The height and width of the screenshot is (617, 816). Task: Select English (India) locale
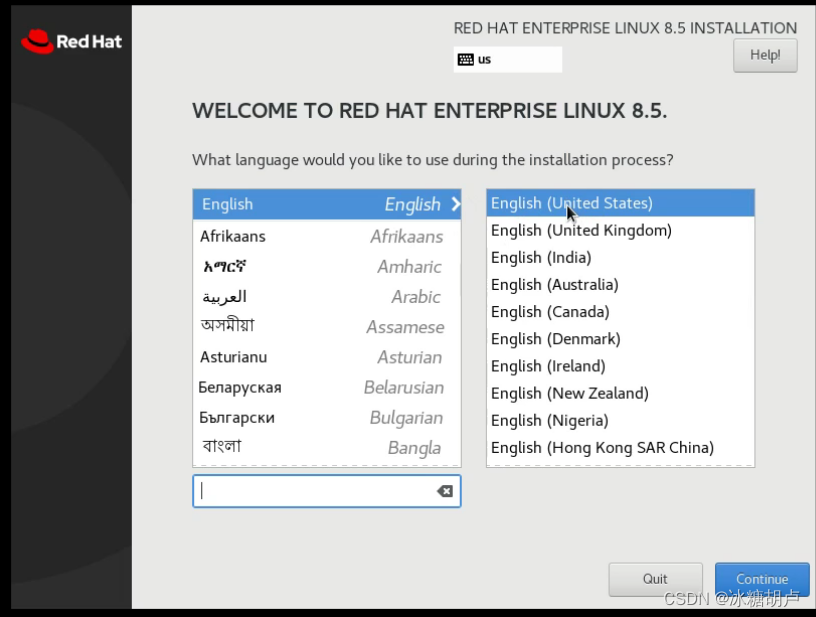point(540,257)
